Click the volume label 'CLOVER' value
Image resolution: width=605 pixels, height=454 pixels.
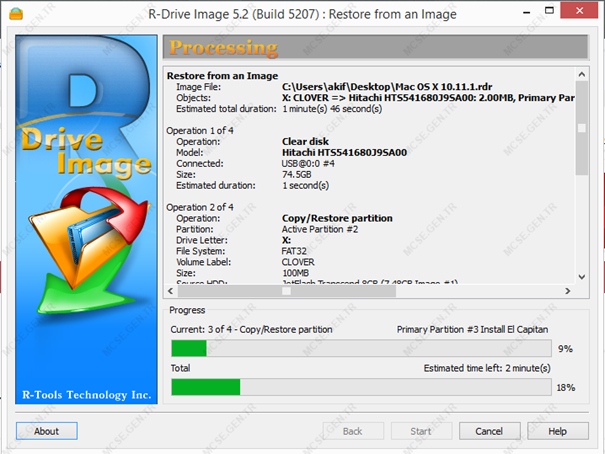tap(298, 262)
